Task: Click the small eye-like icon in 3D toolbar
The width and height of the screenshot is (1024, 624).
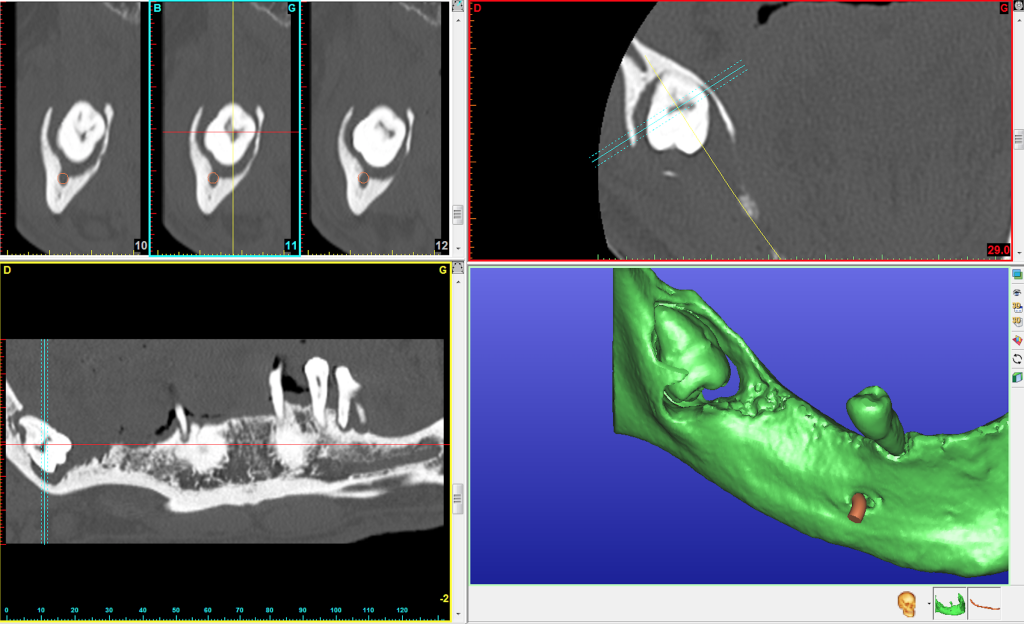Action: click(x=1017, y=291)
